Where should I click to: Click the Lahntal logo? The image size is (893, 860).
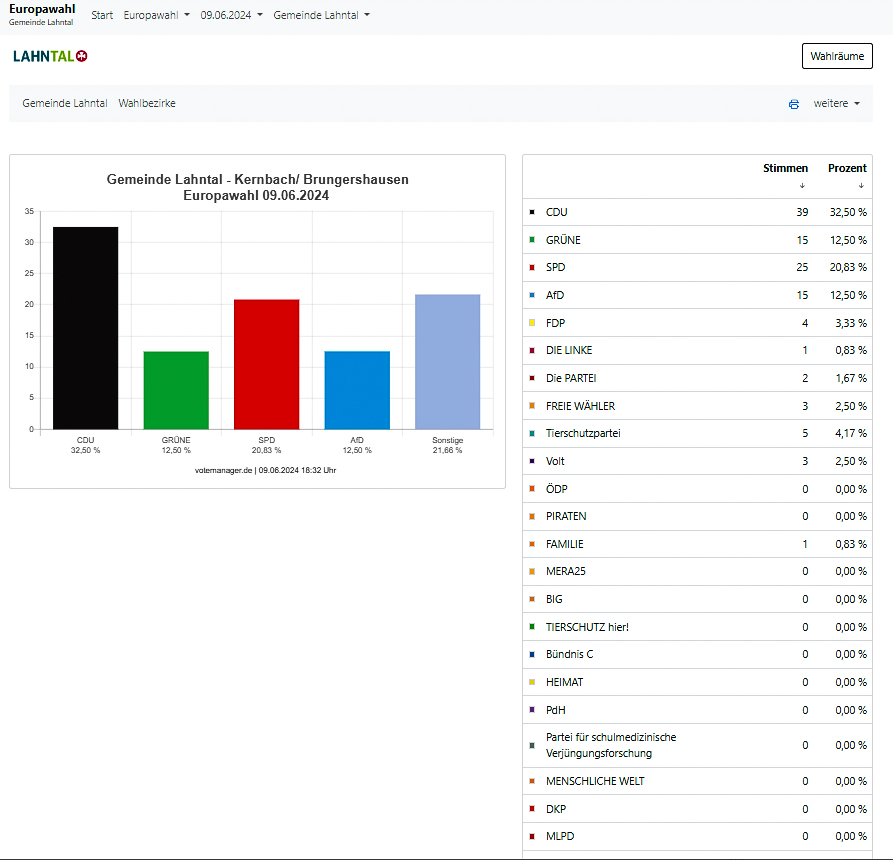[x=50, y=57]
